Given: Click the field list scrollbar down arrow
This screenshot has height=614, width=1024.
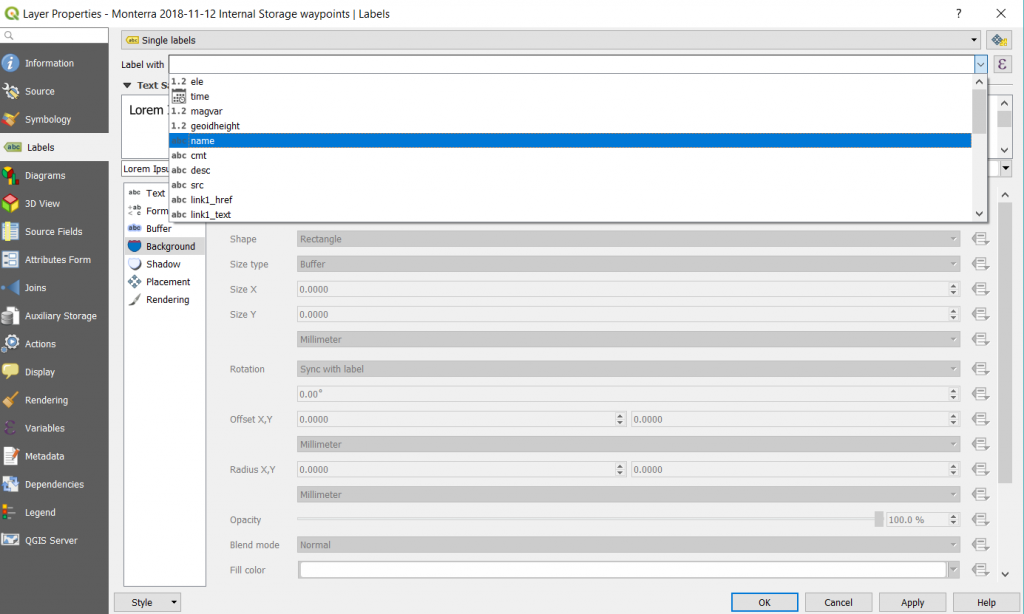Looking at the screenshot, I should point(978,214).
